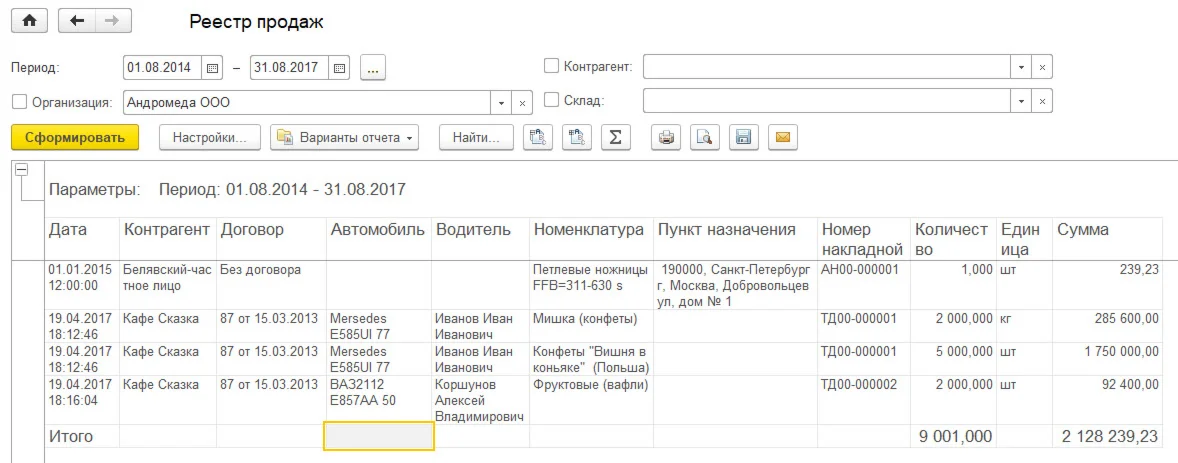The image size is (1178, 463).
Task: Open report Настройки
Action: click(210, 138)
